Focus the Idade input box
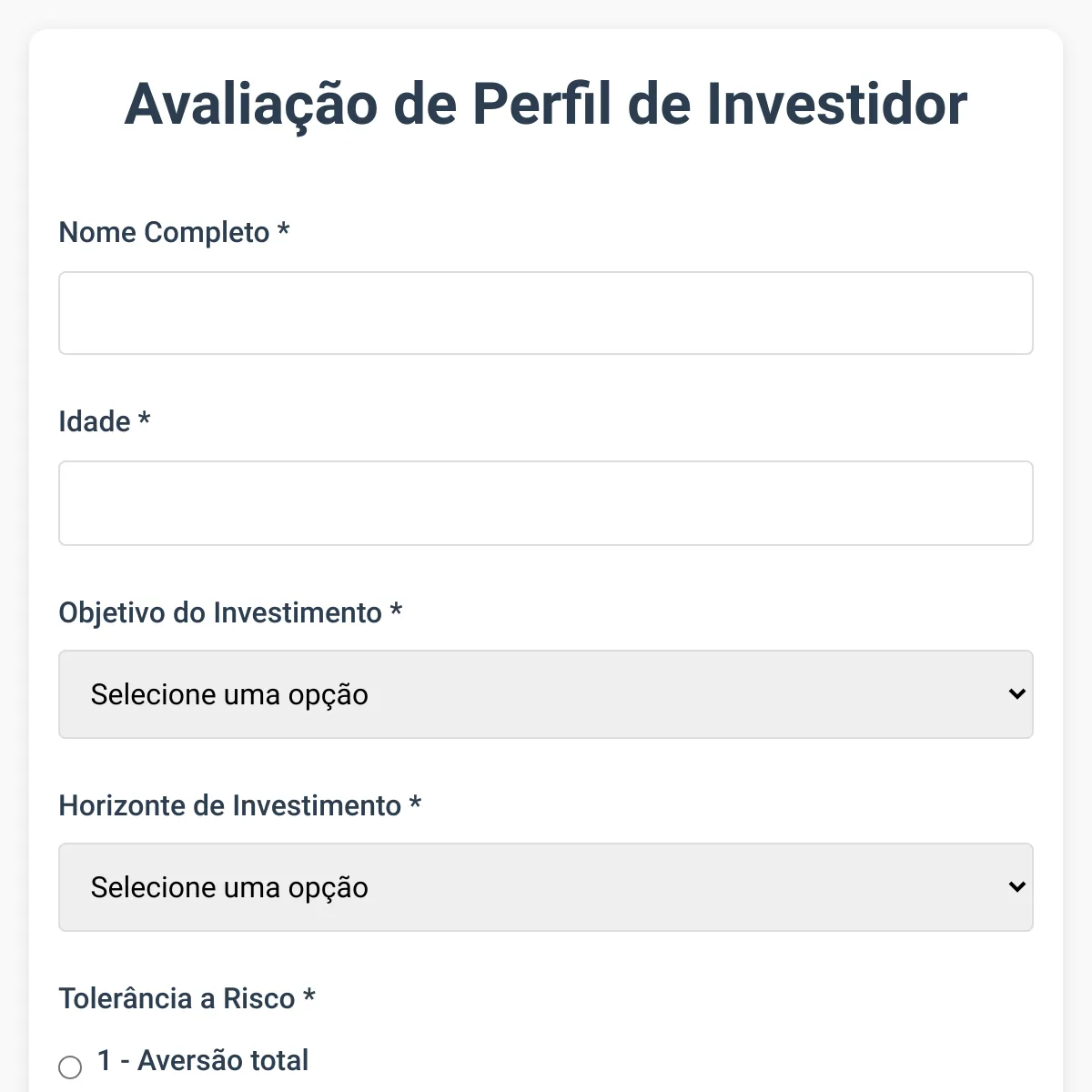Image resolution: width=1092 pixels, height=1092 pixels. pos(546,503)
